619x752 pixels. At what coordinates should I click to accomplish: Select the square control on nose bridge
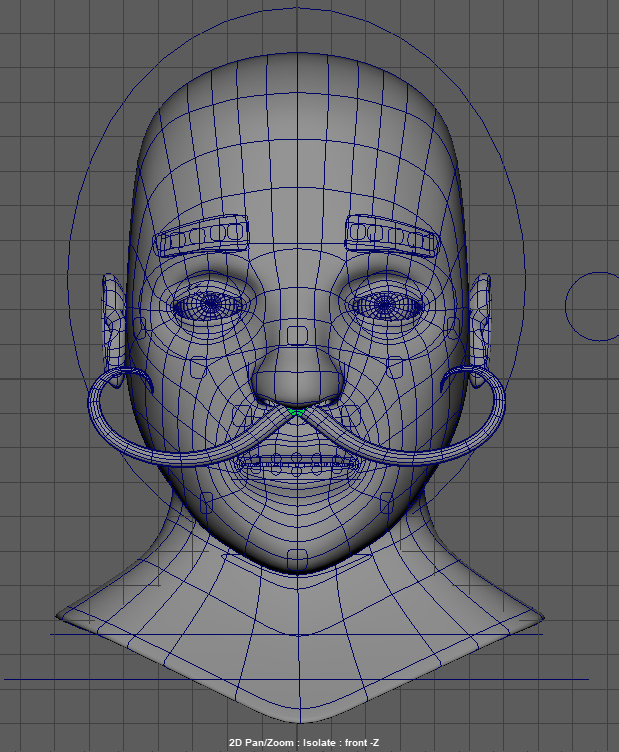click(x=295, y=332)
